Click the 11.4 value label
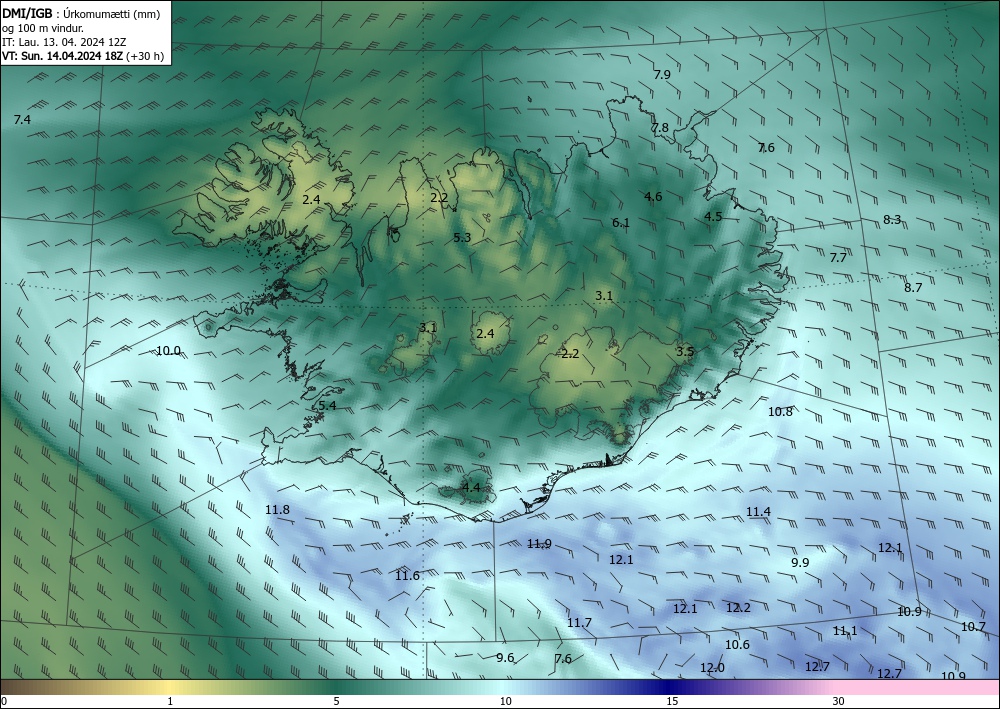This screenshot has height=709, width=1000. [758, 511]
